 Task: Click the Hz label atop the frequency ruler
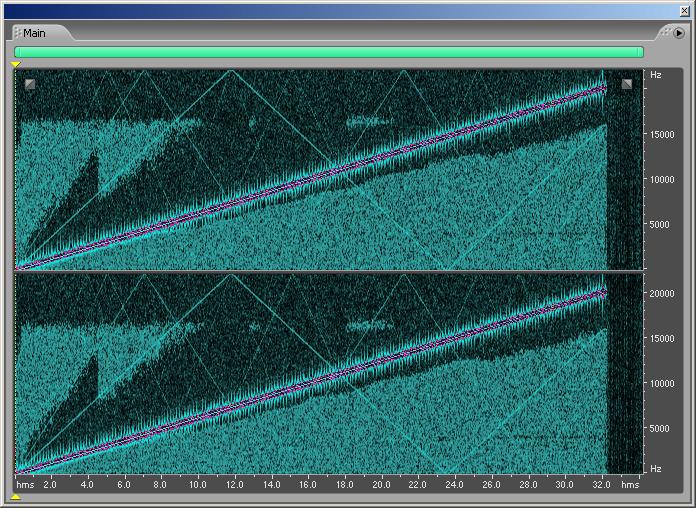pyautogui.click(x=656, y=75)
